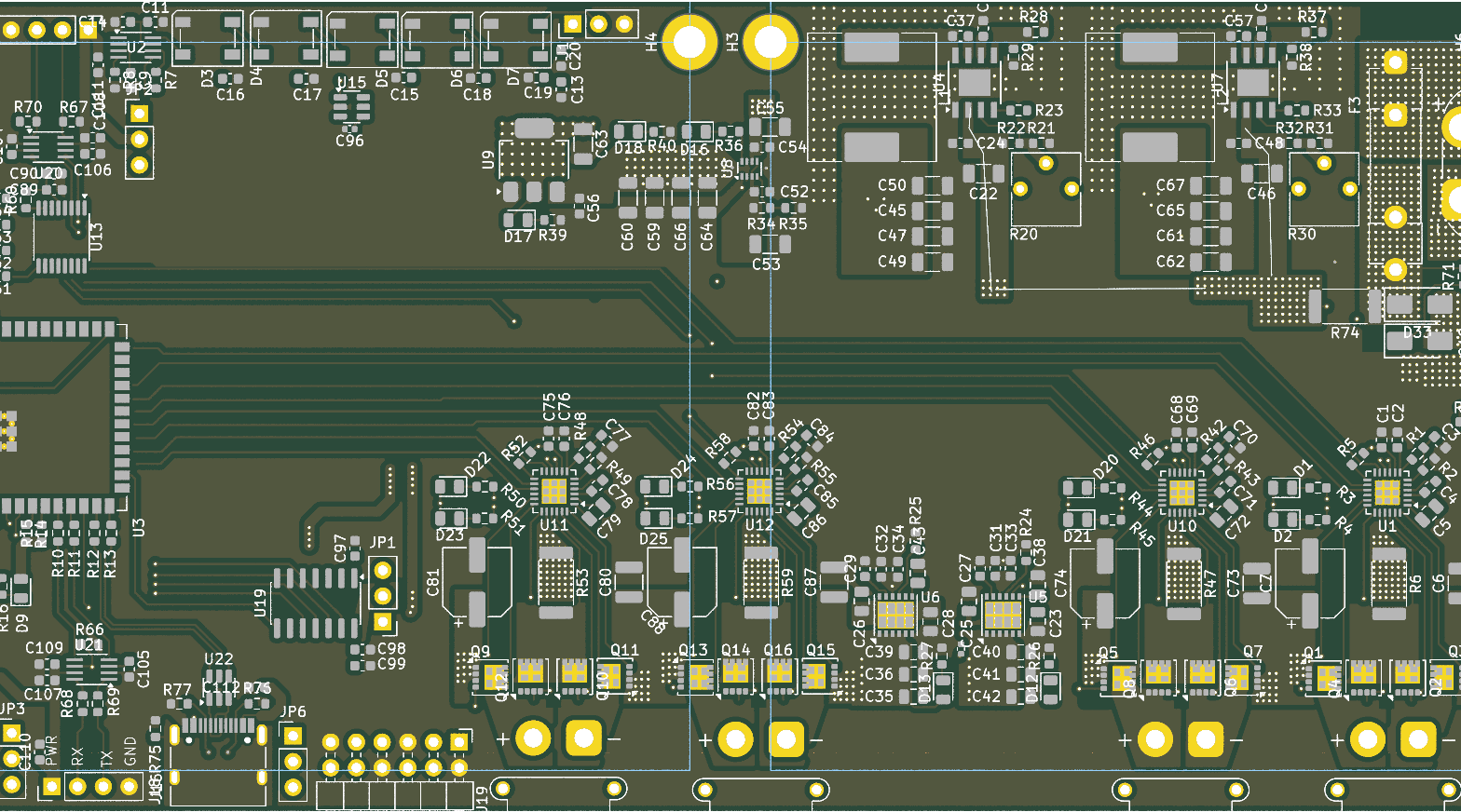The height and width of the screenshot is (812, 1461).
Task: Select the U15 component
Action: (x=351, y=109)
